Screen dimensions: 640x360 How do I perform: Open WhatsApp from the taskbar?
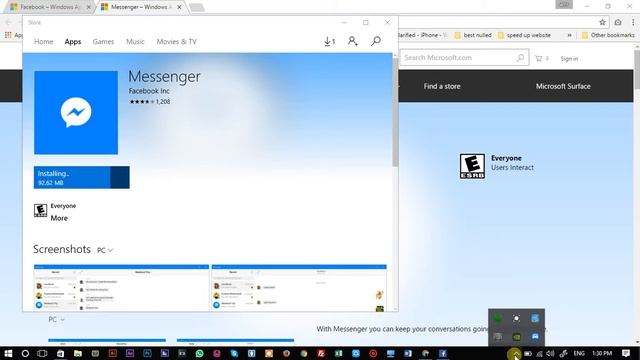pyautogui.click(x=199, y=353)
